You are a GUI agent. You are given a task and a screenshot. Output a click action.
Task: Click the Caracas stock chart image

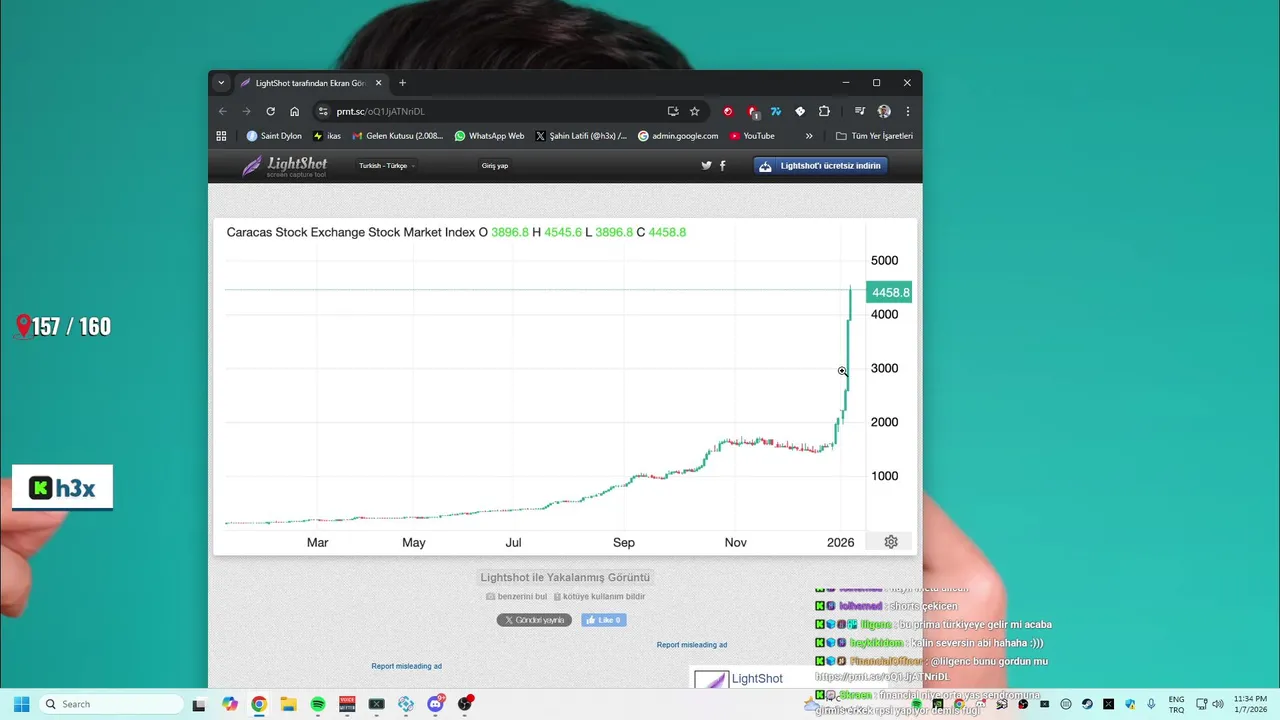[x=565, y=387]
